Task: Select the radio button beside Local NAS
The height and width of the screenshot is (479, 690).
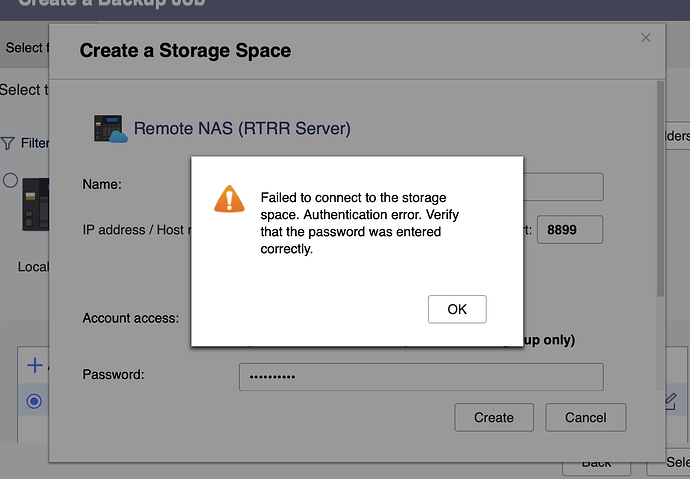Action: (10, 181)
